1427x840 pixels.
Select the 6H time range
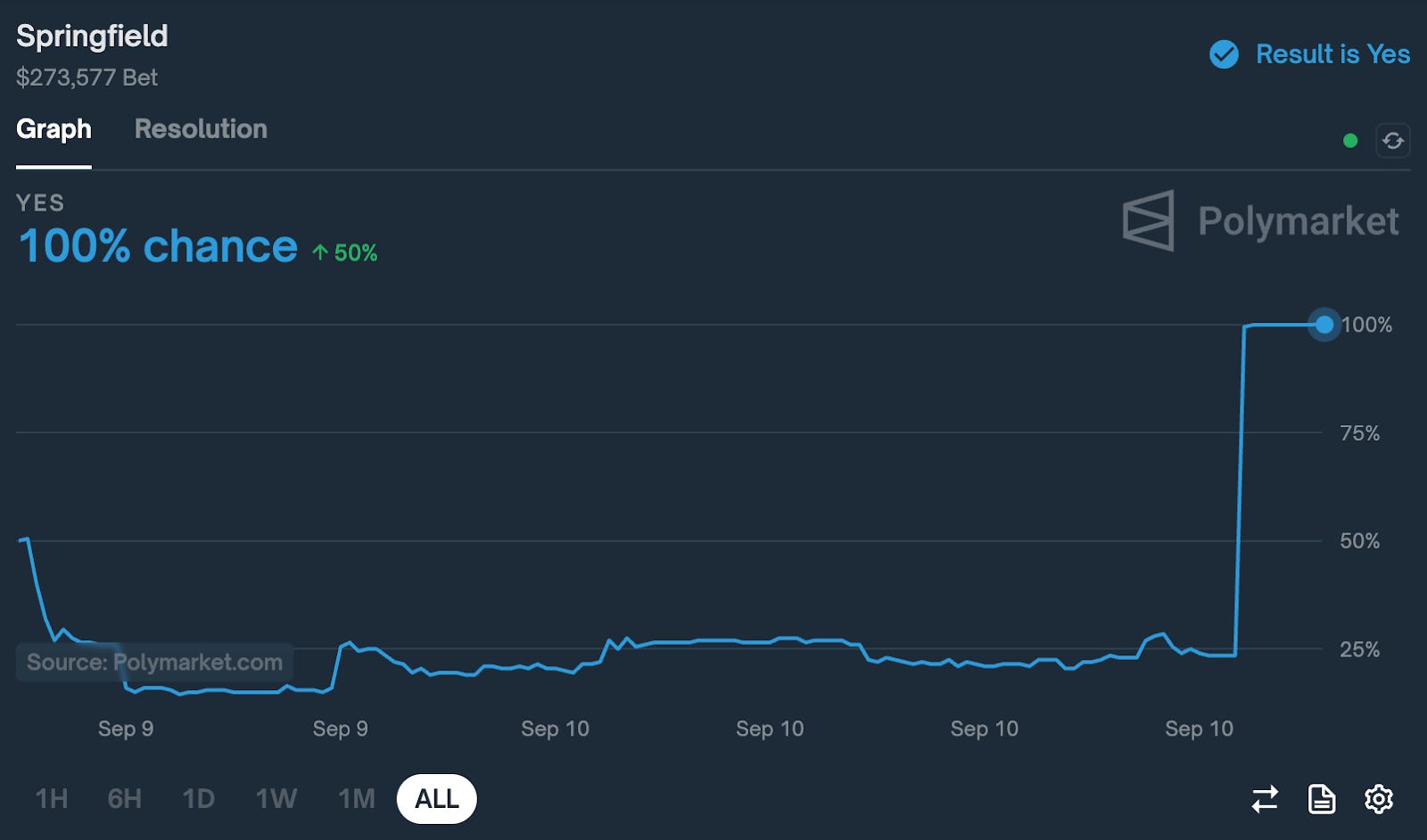125,799
